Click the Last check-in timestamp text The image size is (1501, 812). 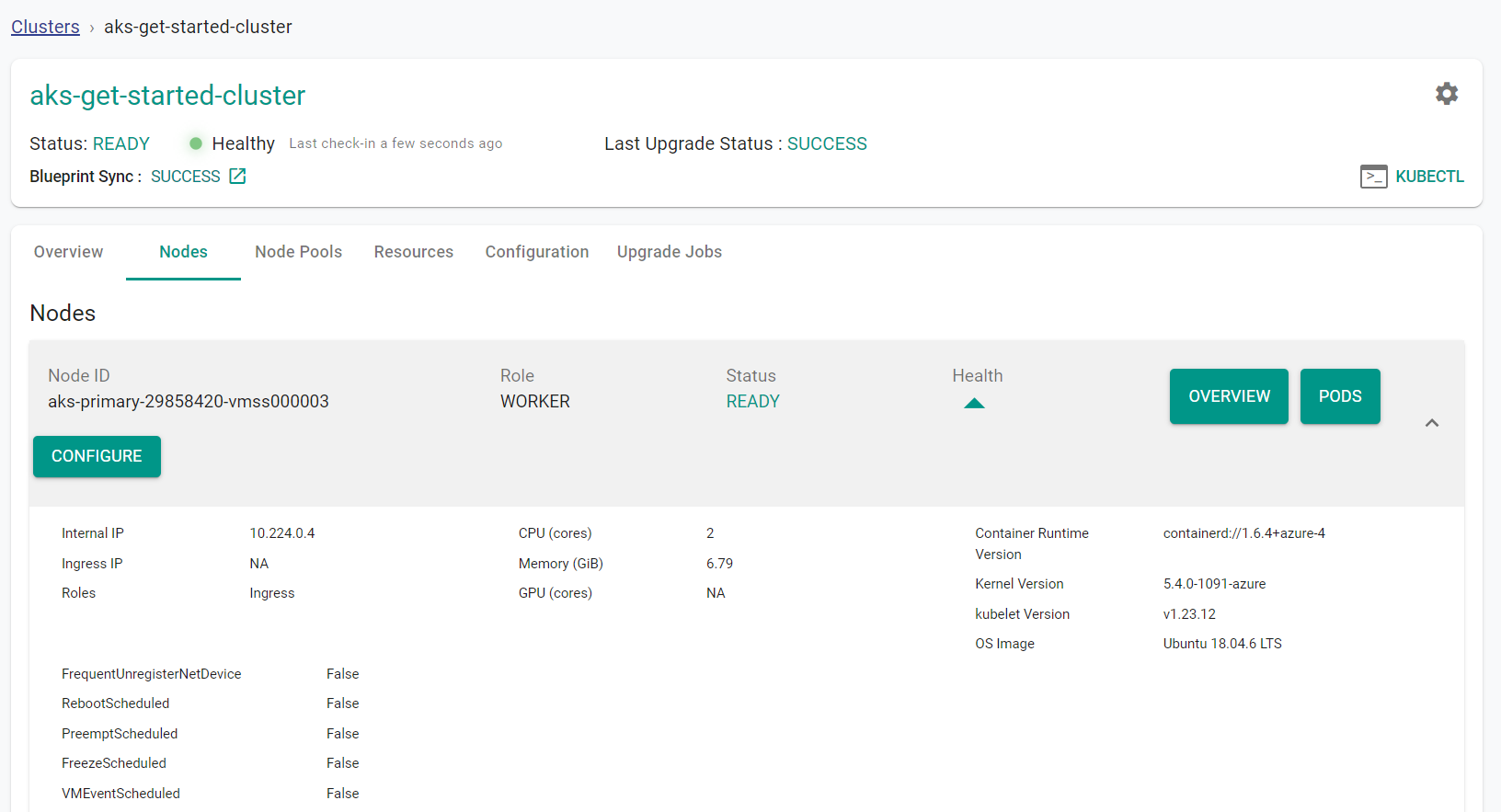tap(395, 143)
